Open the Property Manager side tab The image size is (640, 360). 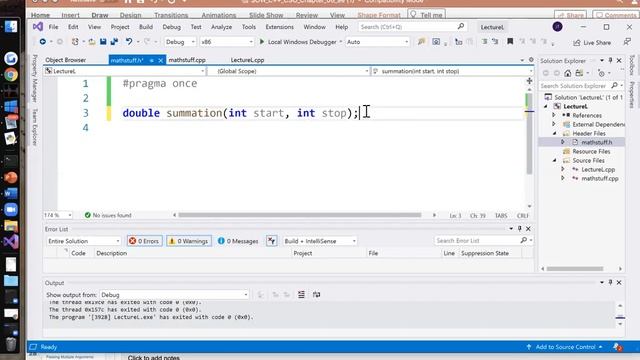[x=35, y=78]
